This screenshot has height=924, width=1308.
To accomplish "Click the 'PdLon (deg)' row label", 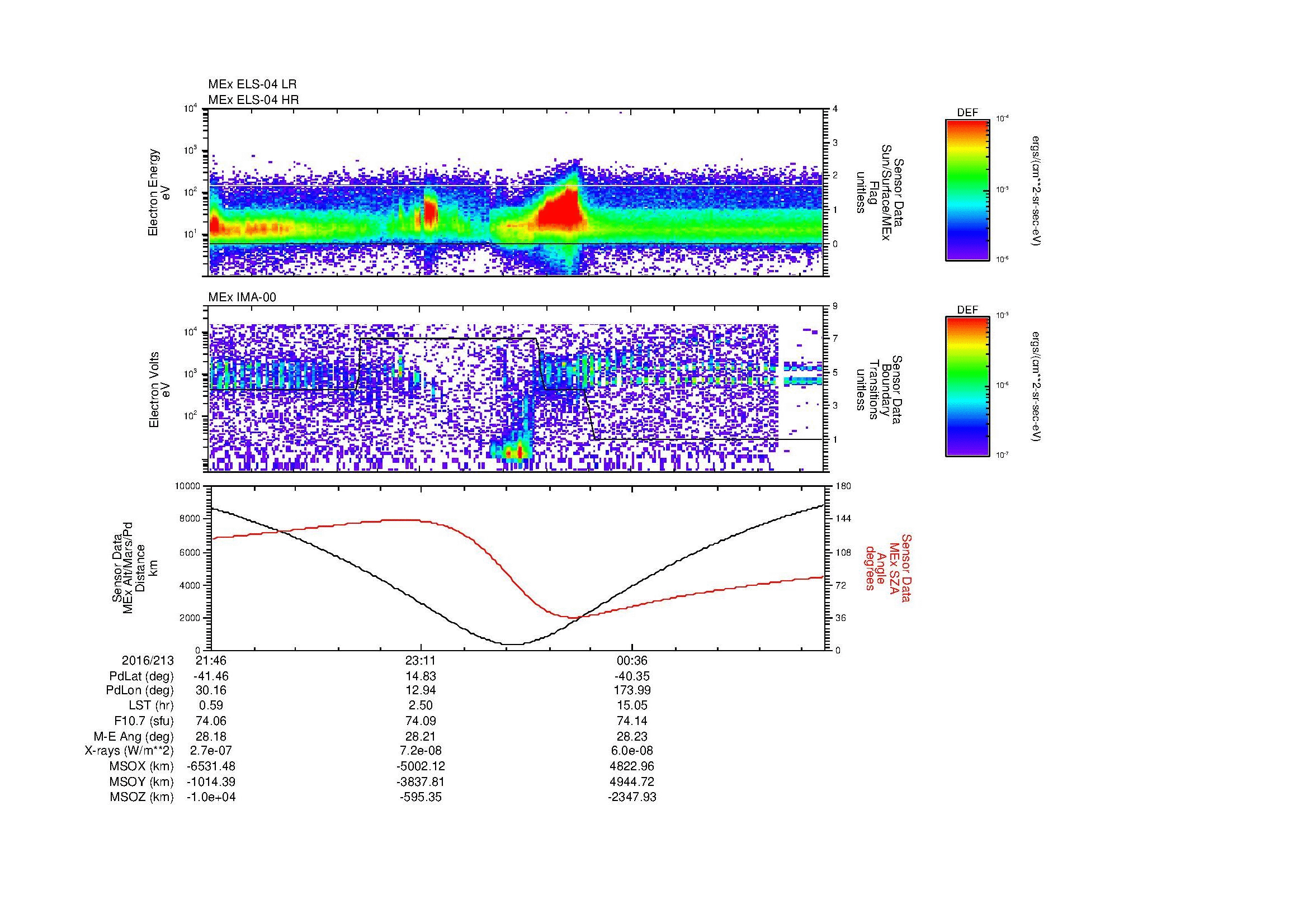I will point(141,690).
